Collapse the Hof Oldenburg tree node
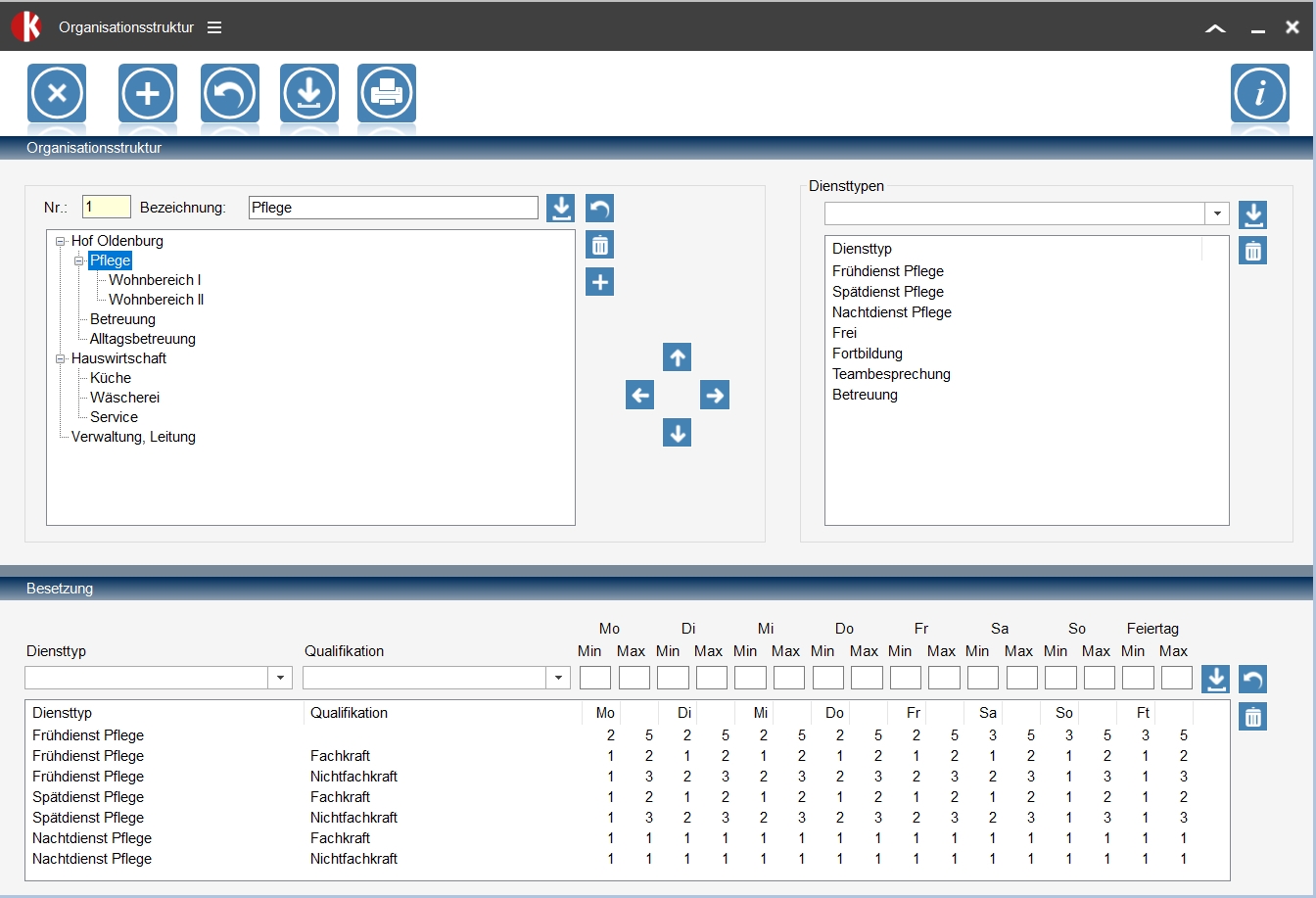The image size is (1316, 898). click(61, 241)
